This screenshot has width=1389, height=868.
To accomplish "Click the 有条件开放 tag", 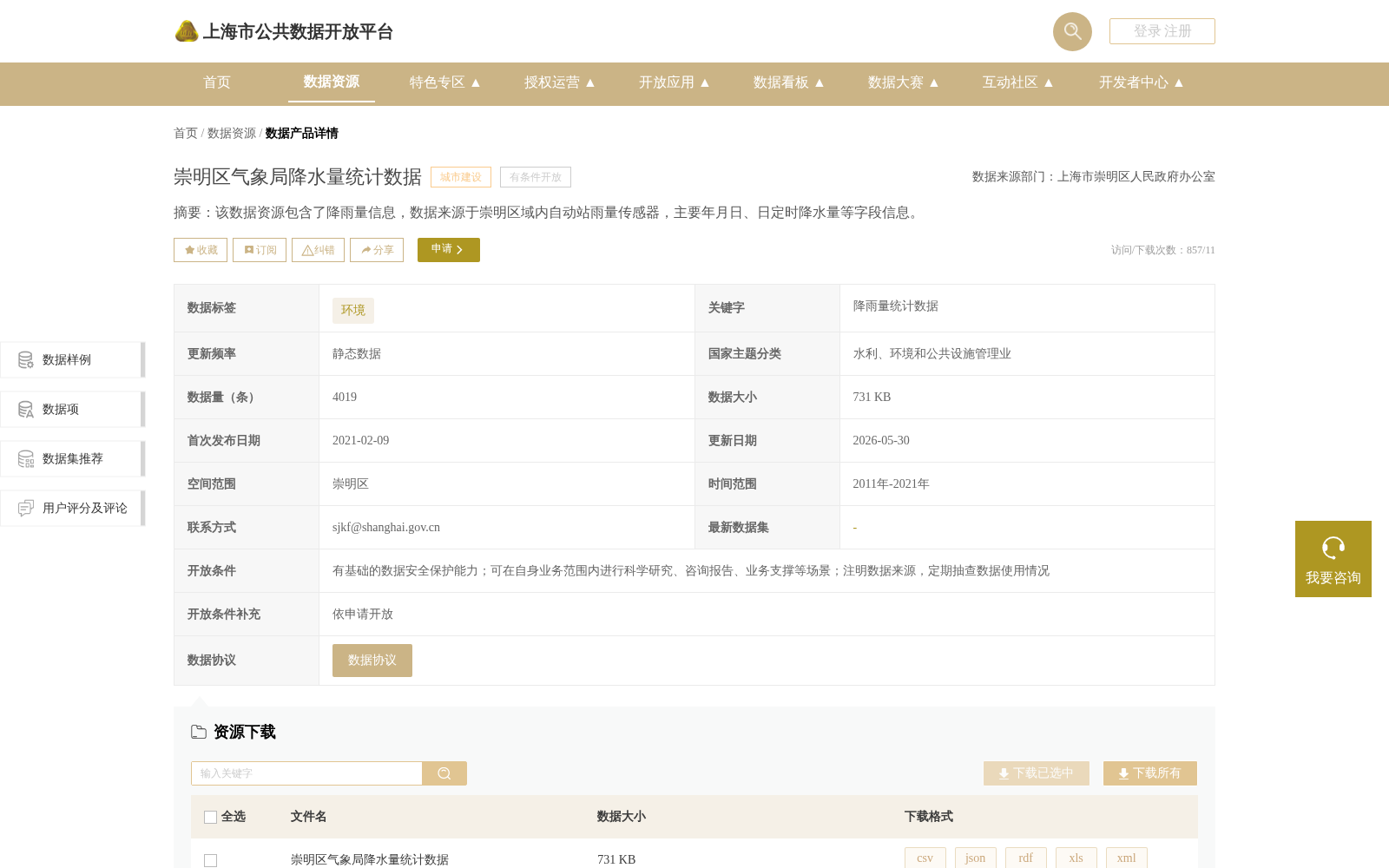I will tap(536, 177).
